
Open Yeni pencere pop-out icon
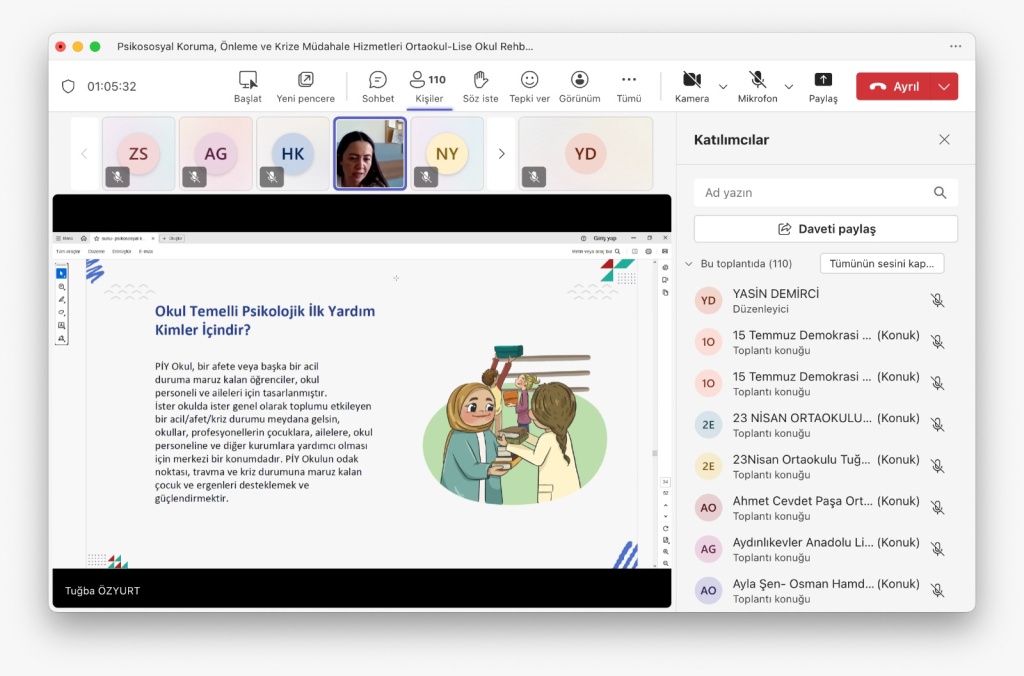[305, 81]
